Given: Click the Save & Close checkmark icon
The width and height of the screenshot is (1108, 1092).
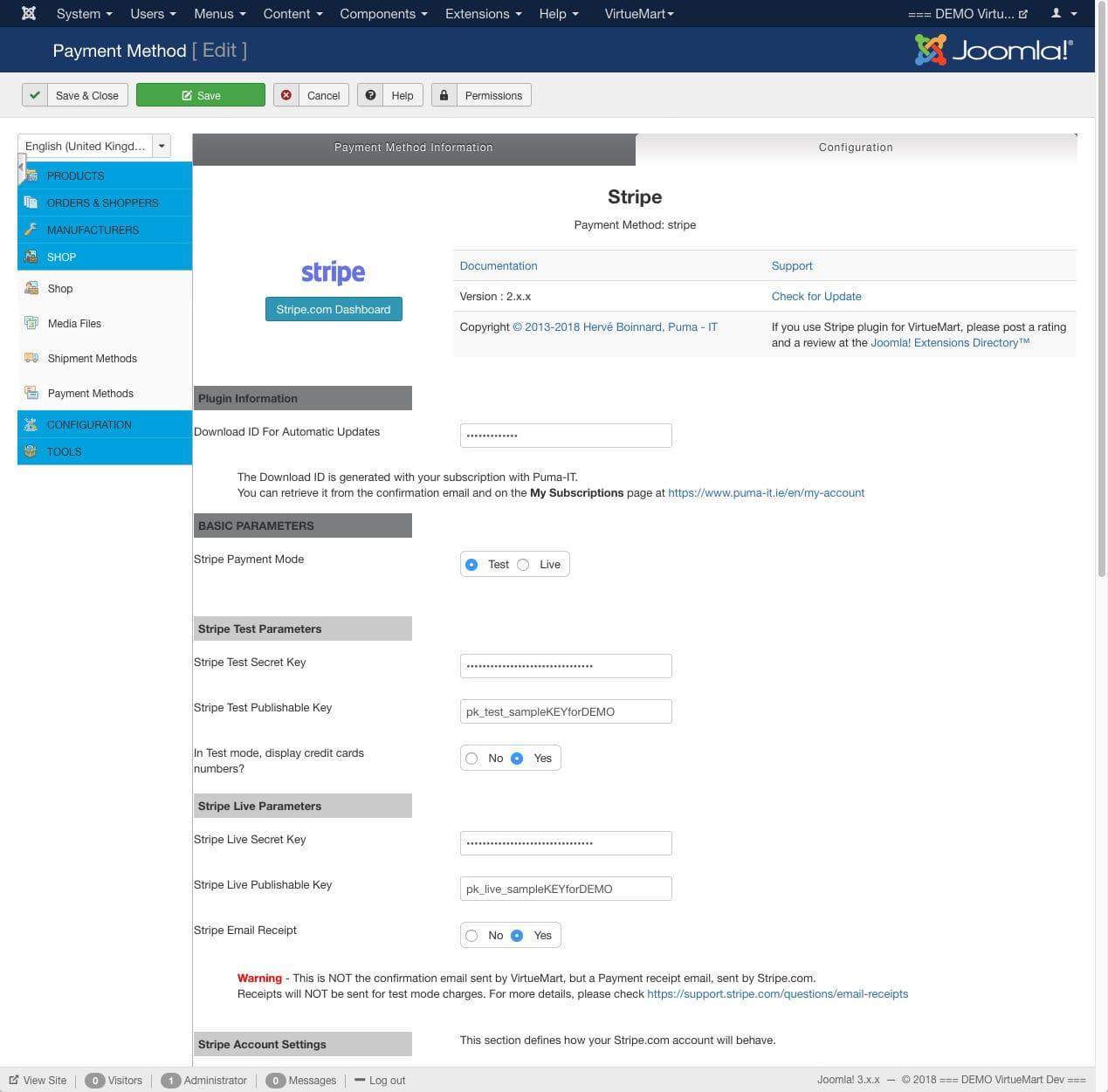Looking at the screenshot, I should [x=34, y=95].
